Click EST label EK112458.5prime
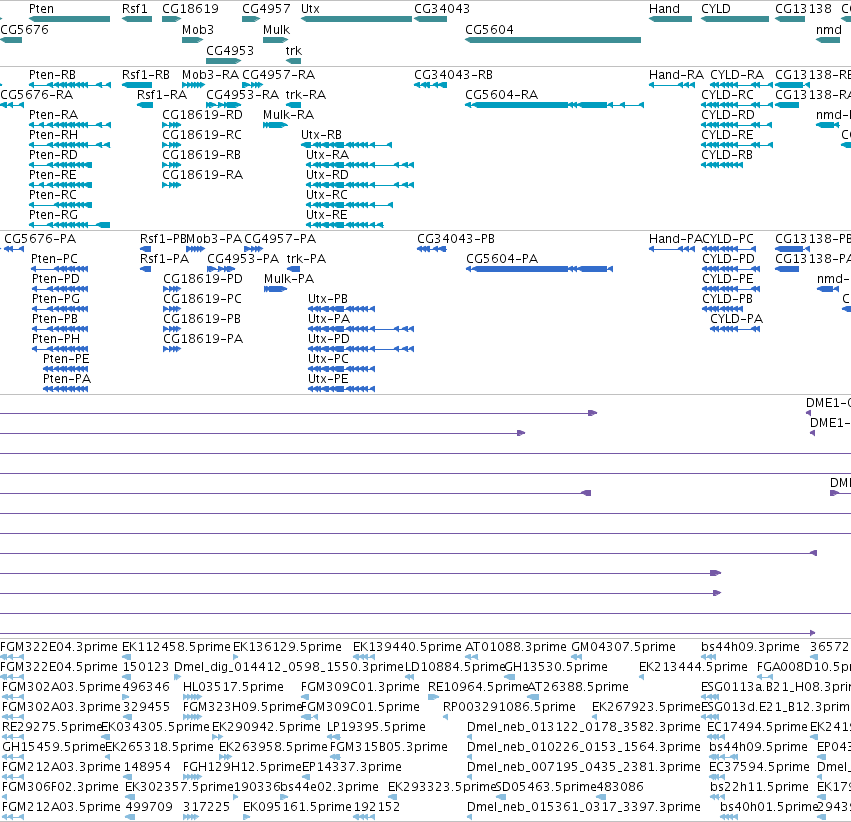Viewport: 851px width, 822px height. [176, 647]
